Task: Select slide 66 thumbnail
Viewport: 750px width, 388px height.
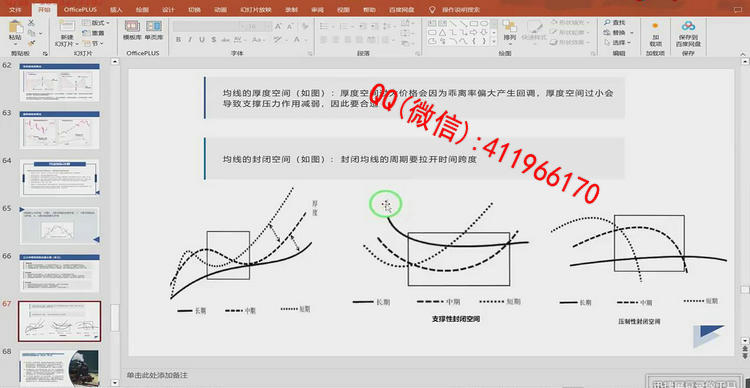Action: 59,273
